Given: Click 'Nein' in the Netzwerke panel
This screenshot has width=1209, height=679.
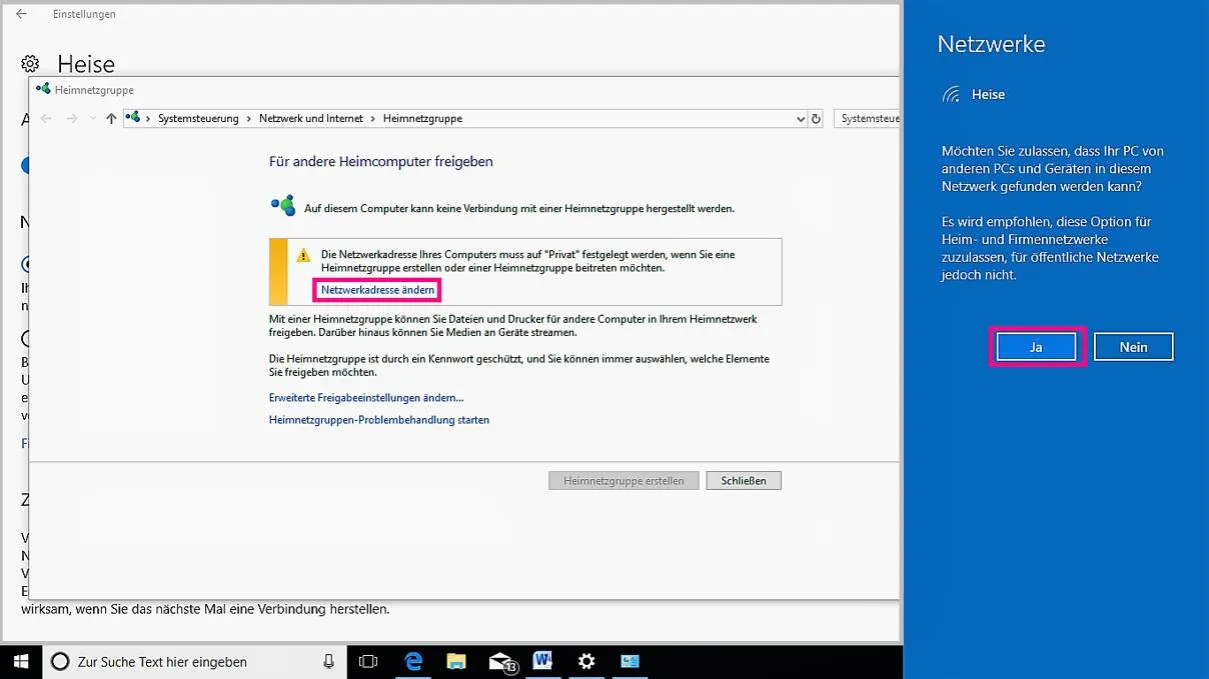Looking at the screenshot, I should [1133, 347].
